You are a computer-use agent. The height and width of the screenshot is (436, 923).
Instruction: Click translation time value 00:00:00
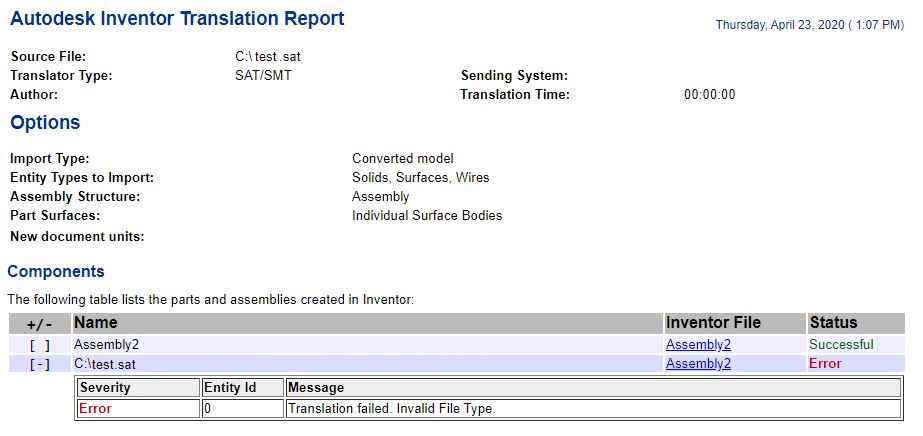click(x=710, y=95)
